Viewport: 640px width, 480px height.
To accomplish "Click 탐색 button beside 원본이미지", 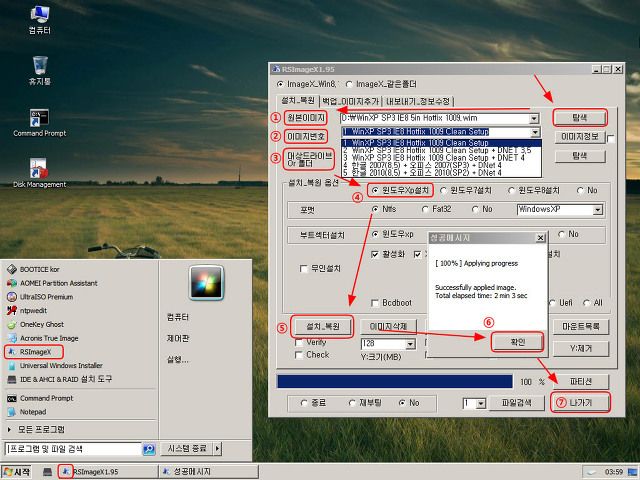I will click(580, 118).
